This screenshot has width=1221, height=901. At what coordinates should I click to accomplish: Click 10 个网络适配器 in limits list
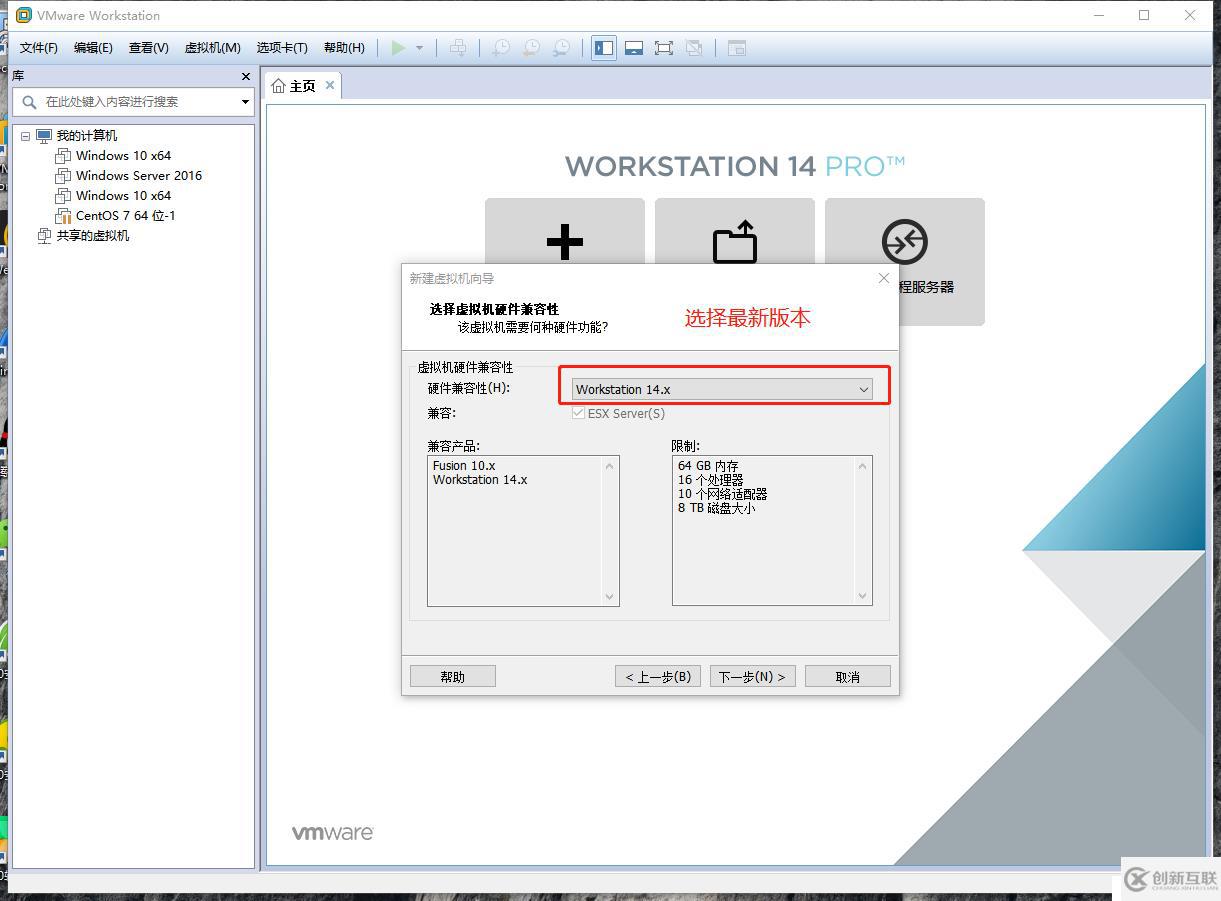[x=723, y=494]
